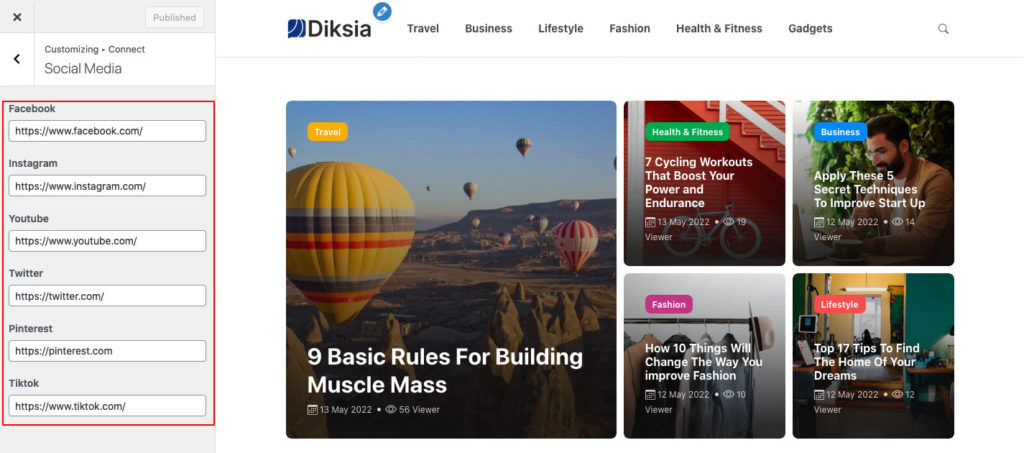Click into the Instagram URL field

107,186
